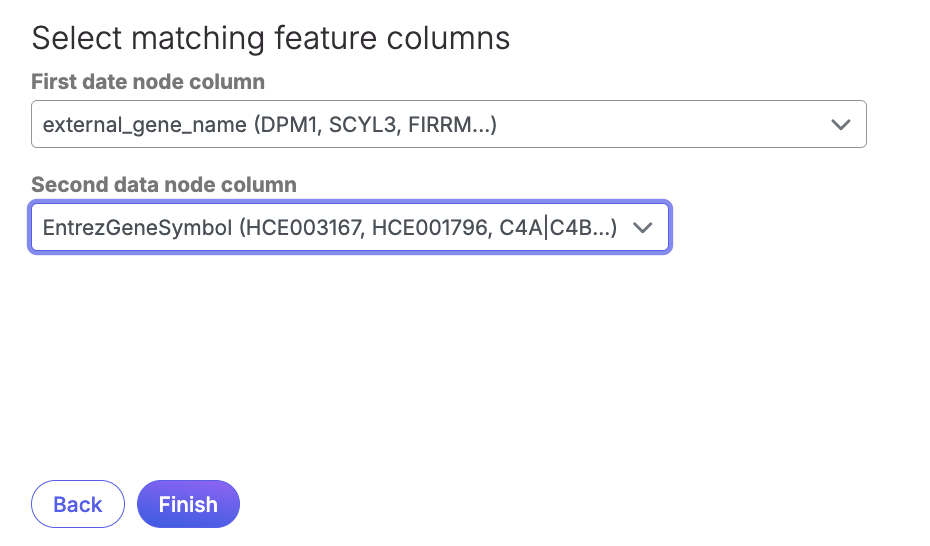Click the 'First date node column' label
Screen dimensions: 930x546
click(148, 81)
